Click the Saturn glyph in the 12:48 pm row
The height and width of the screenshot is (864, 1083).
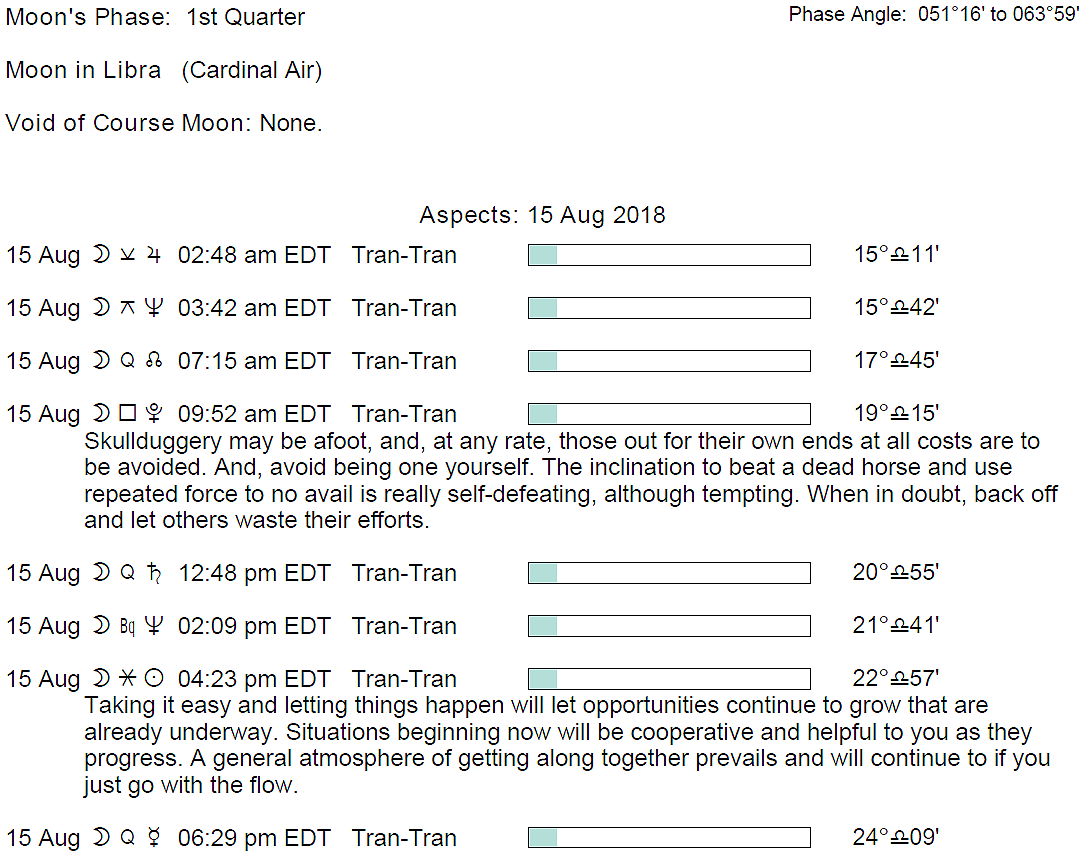coord(153,574)
